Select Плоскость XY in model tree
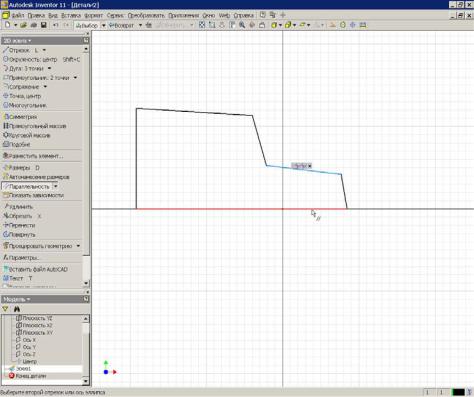This screenshot has height=397, width=474. 34,333
